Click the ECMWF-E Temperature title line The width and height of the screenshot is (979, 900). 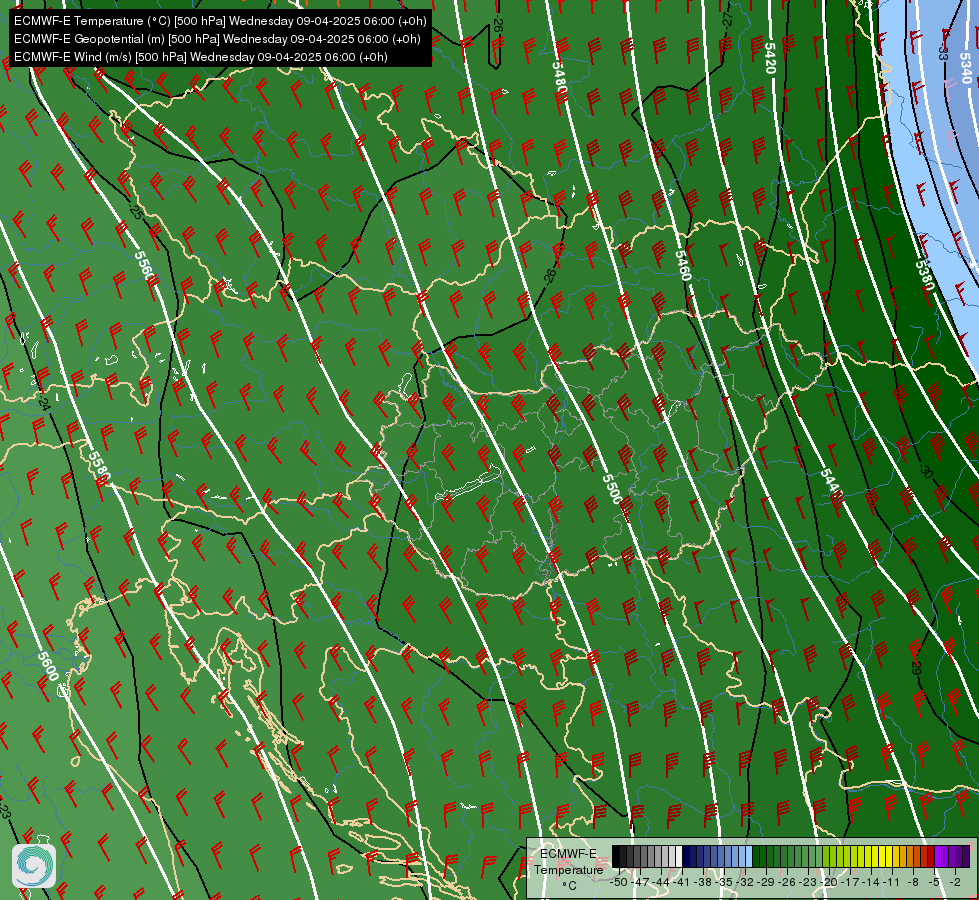tap(220, 21)
